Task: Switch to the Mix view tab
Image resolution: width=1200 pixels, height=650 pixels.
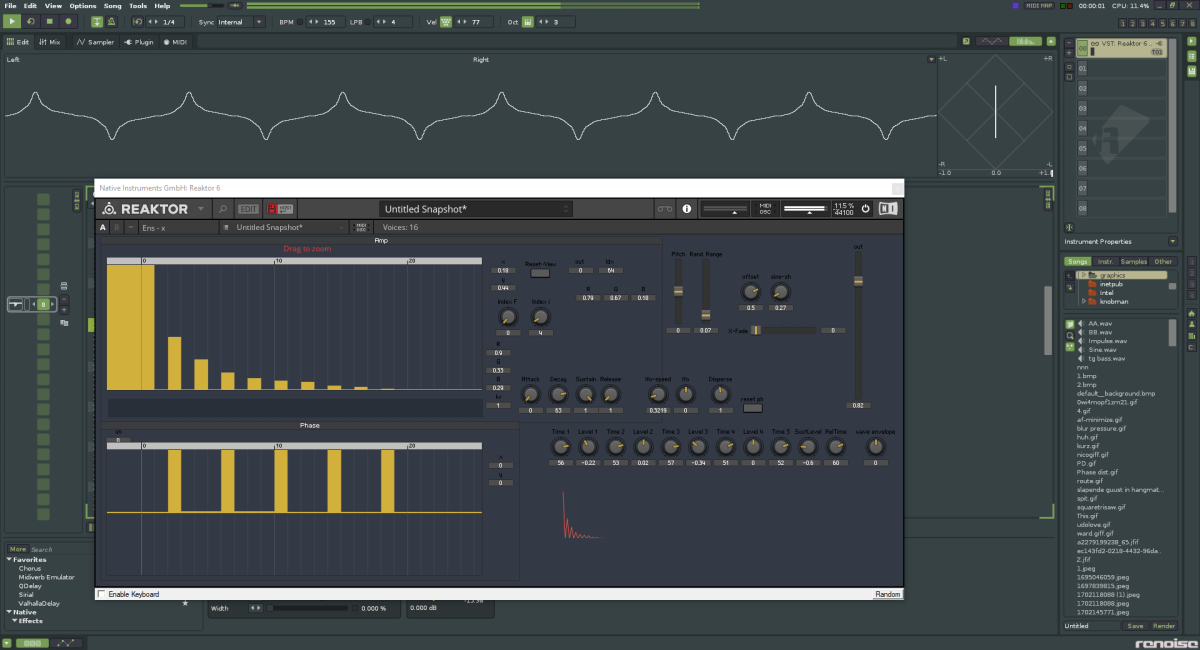Action: click(x=50, y=42)
